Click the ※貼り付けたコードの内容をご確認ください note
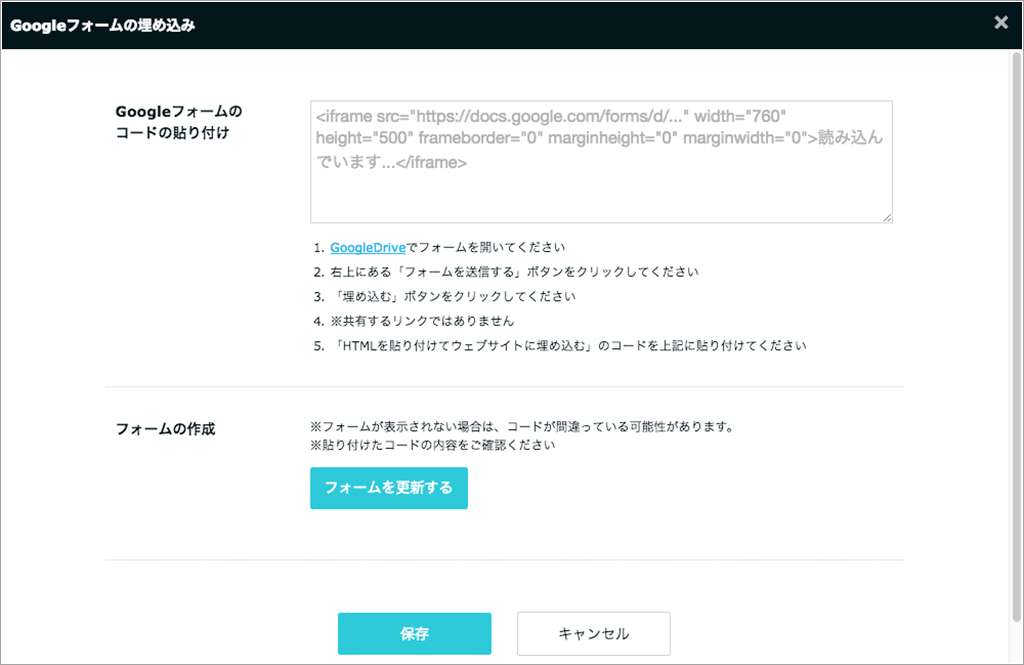Image resolution: width=1024 pixels, height=665 pixels. point(433,445)
